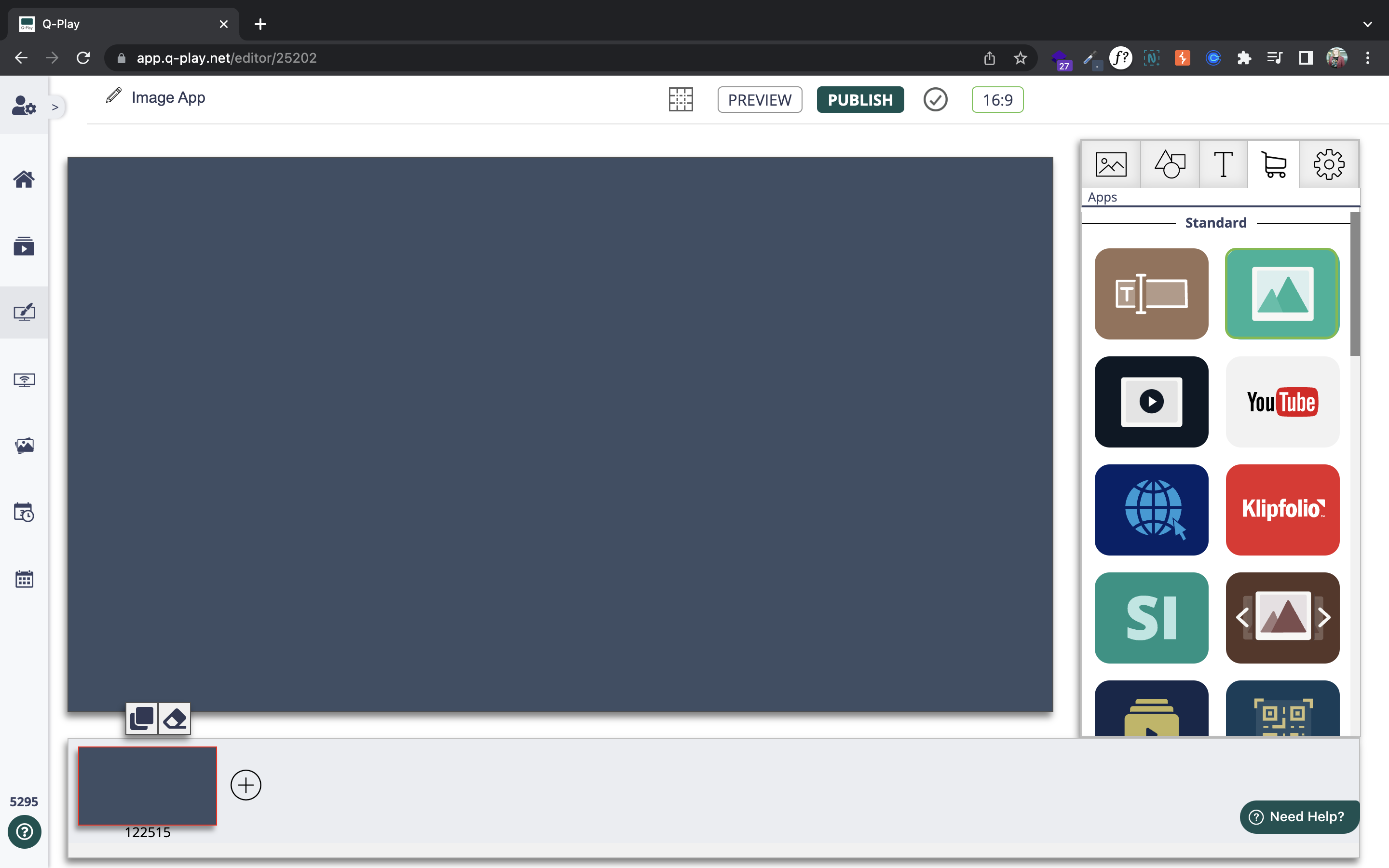Open the Image app from Standard apps
1389x868 pixels.
[1281, 293]
